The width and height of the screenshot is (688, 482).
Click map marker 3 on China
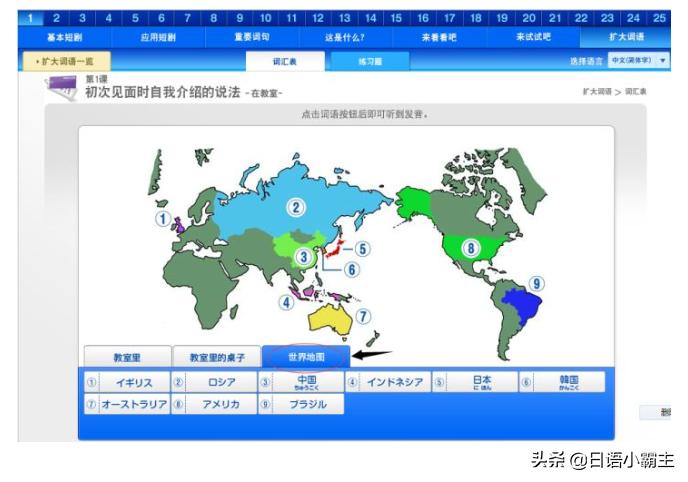coord(303,256)
